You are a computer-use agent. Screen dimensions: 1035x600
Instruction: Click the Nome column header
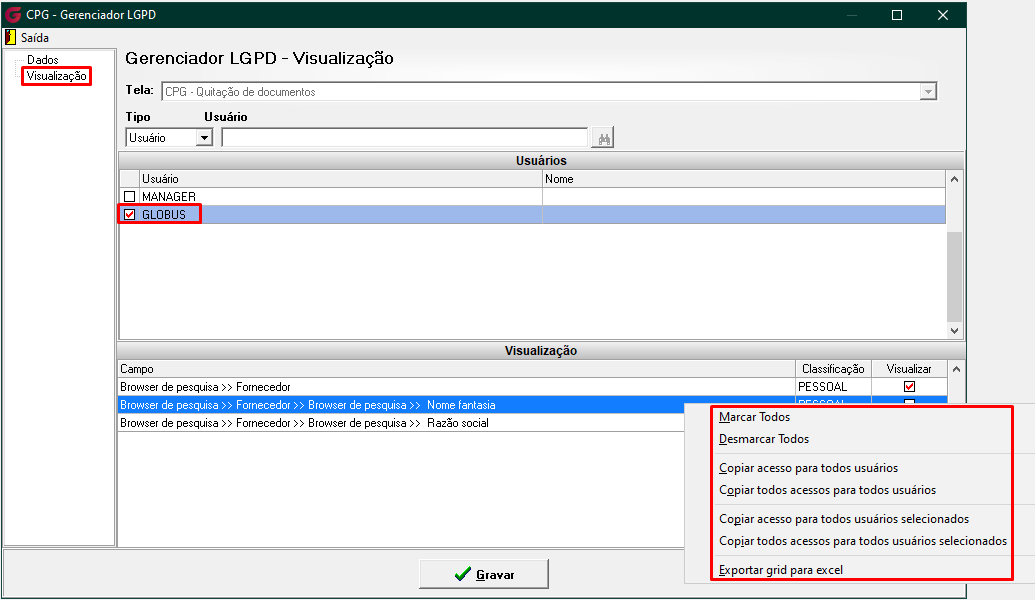tap(744, 179)
